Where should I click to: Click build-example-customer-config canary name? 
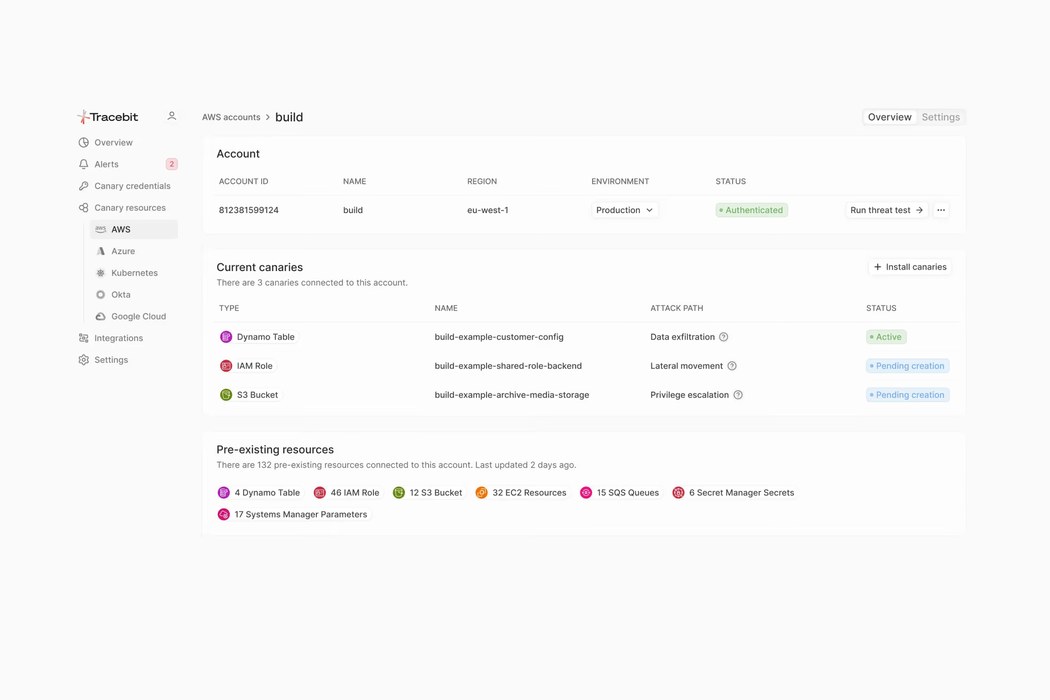[499, 337]
